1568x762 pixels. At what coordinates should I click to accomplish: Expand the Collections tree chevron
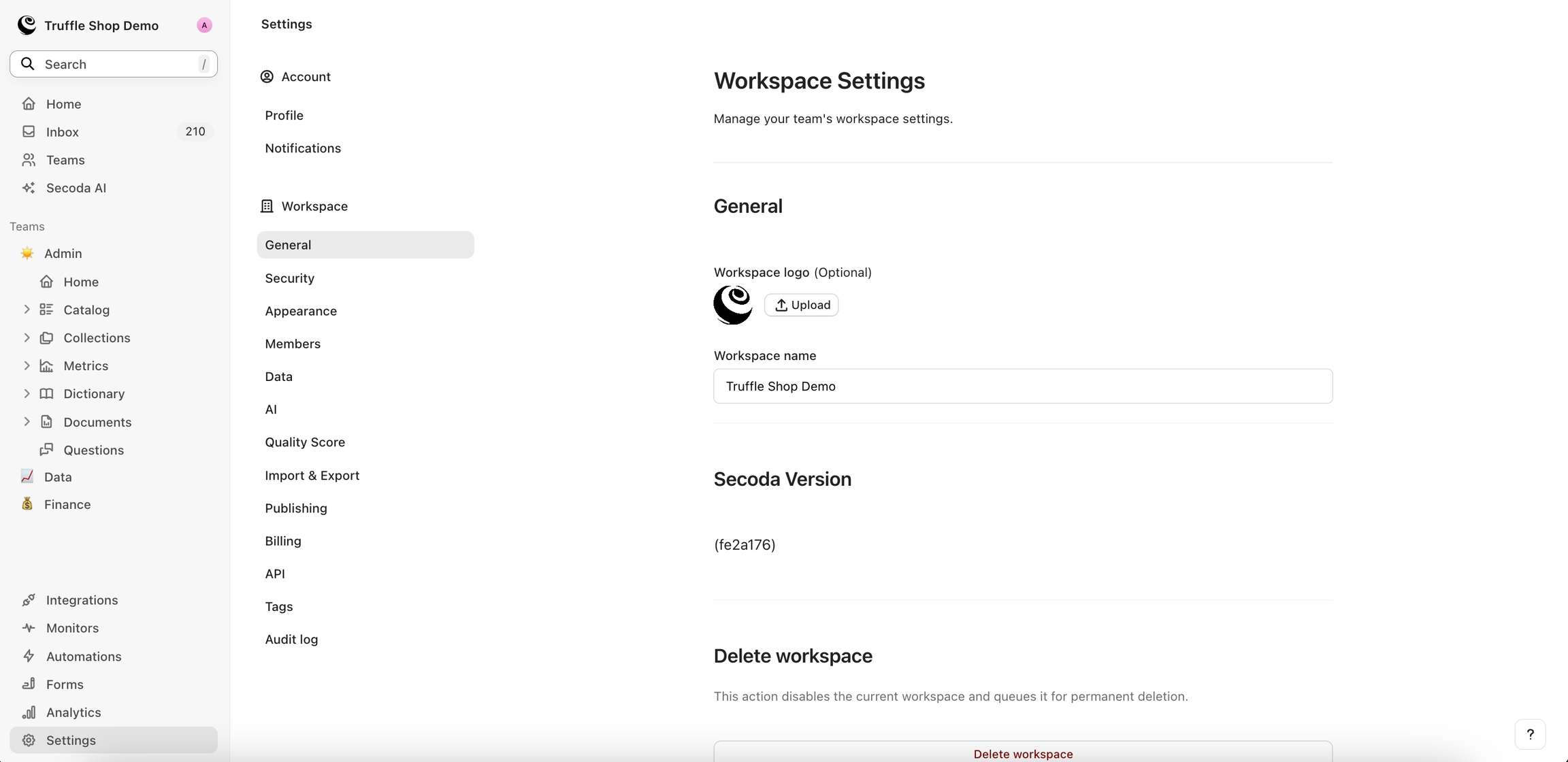27,338
